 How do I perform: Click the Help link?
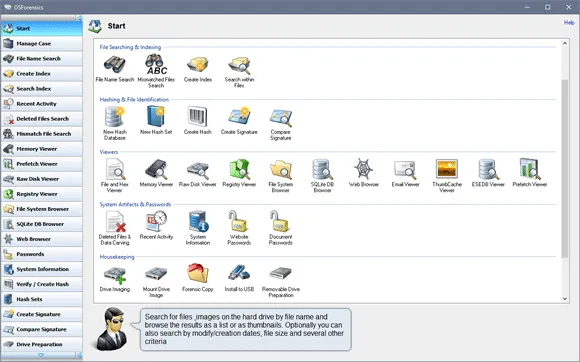pos(569,23)
